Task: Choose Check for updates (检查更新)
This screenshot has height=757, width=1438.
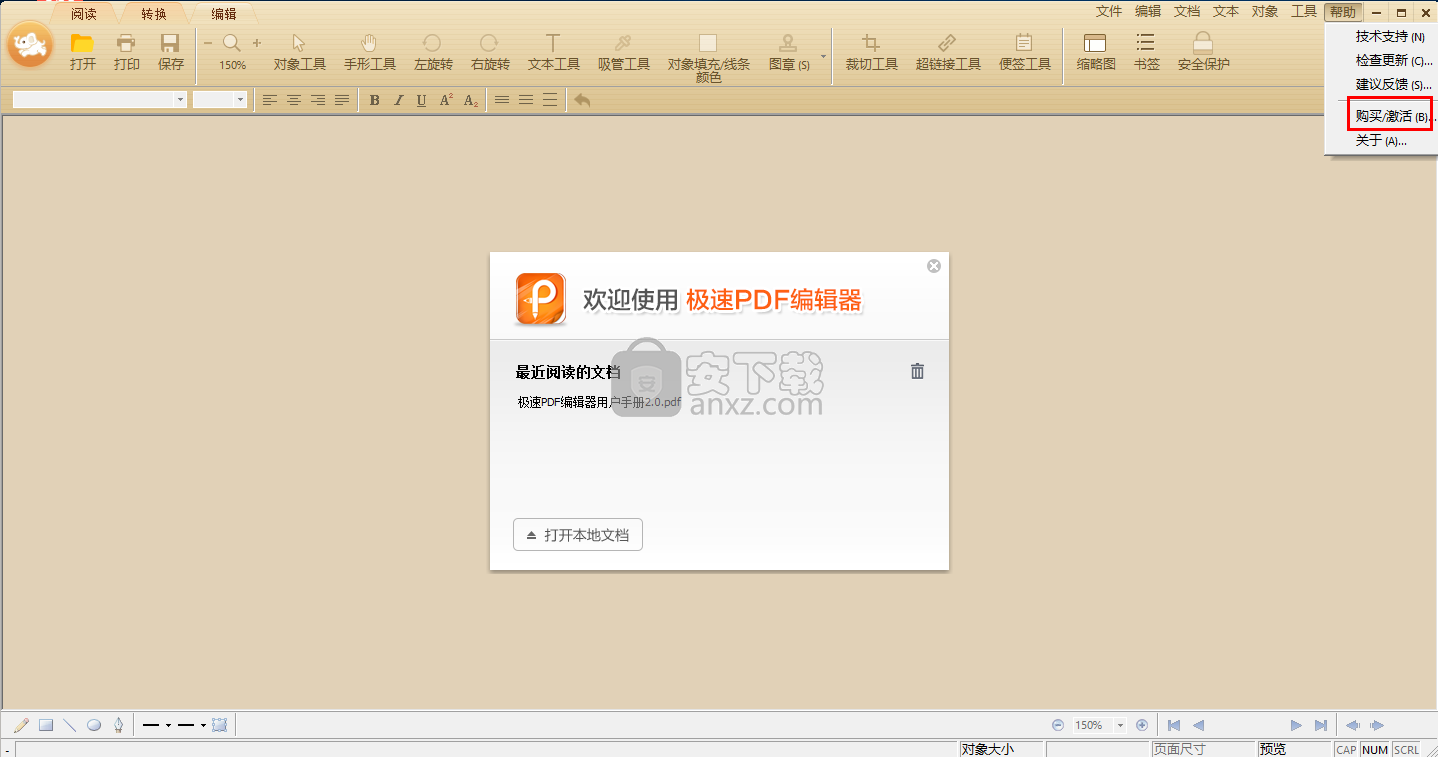Action: 1393,60
